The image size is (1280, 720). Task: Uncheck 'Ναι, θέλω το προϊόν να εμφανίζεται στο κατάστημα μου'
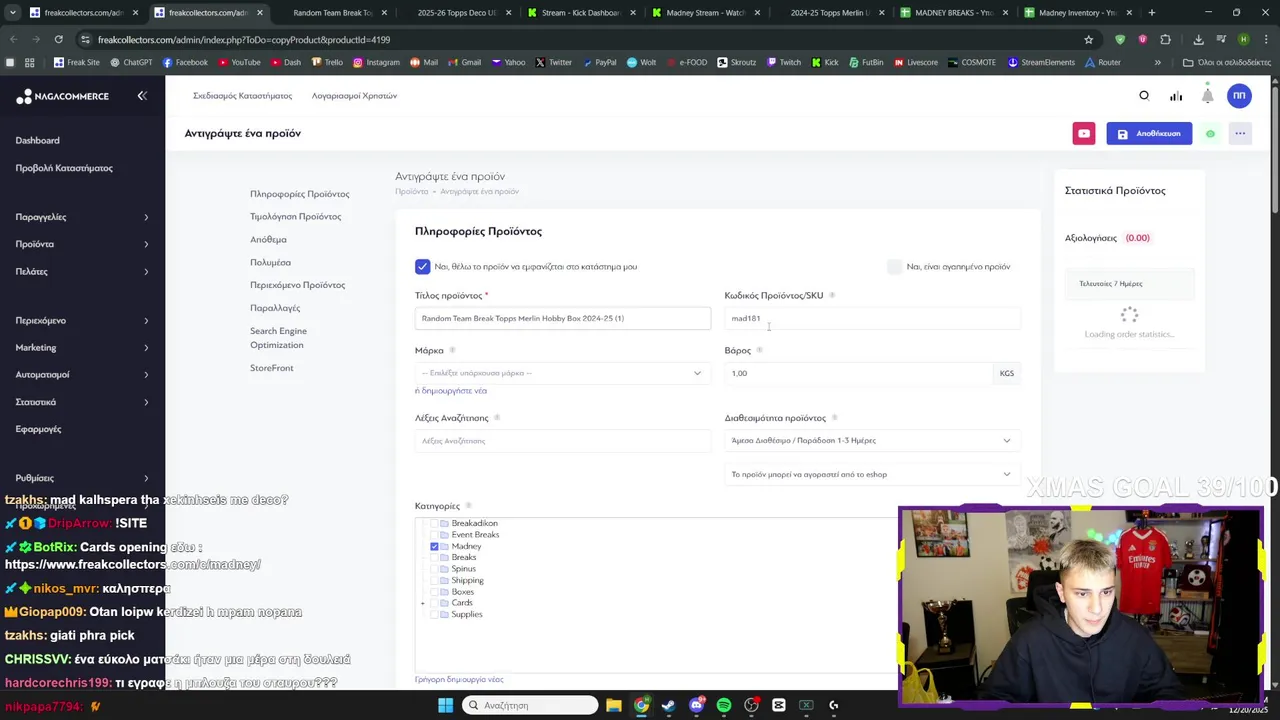(x=423, y=267)
